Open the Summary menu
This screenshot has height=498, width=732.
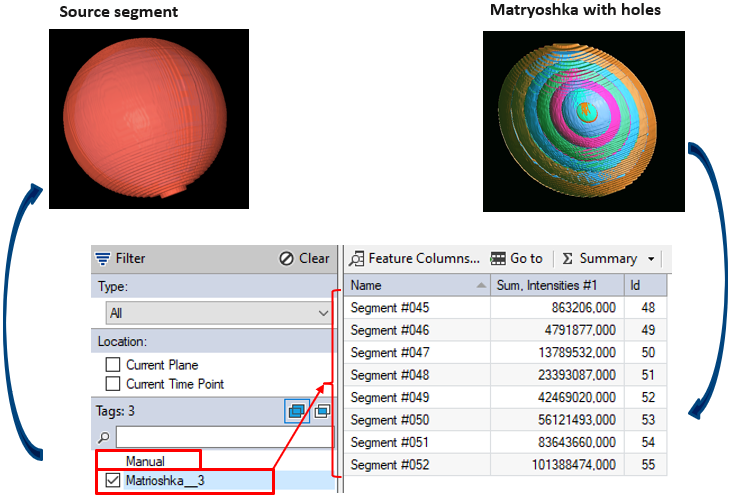coord(600,258)
